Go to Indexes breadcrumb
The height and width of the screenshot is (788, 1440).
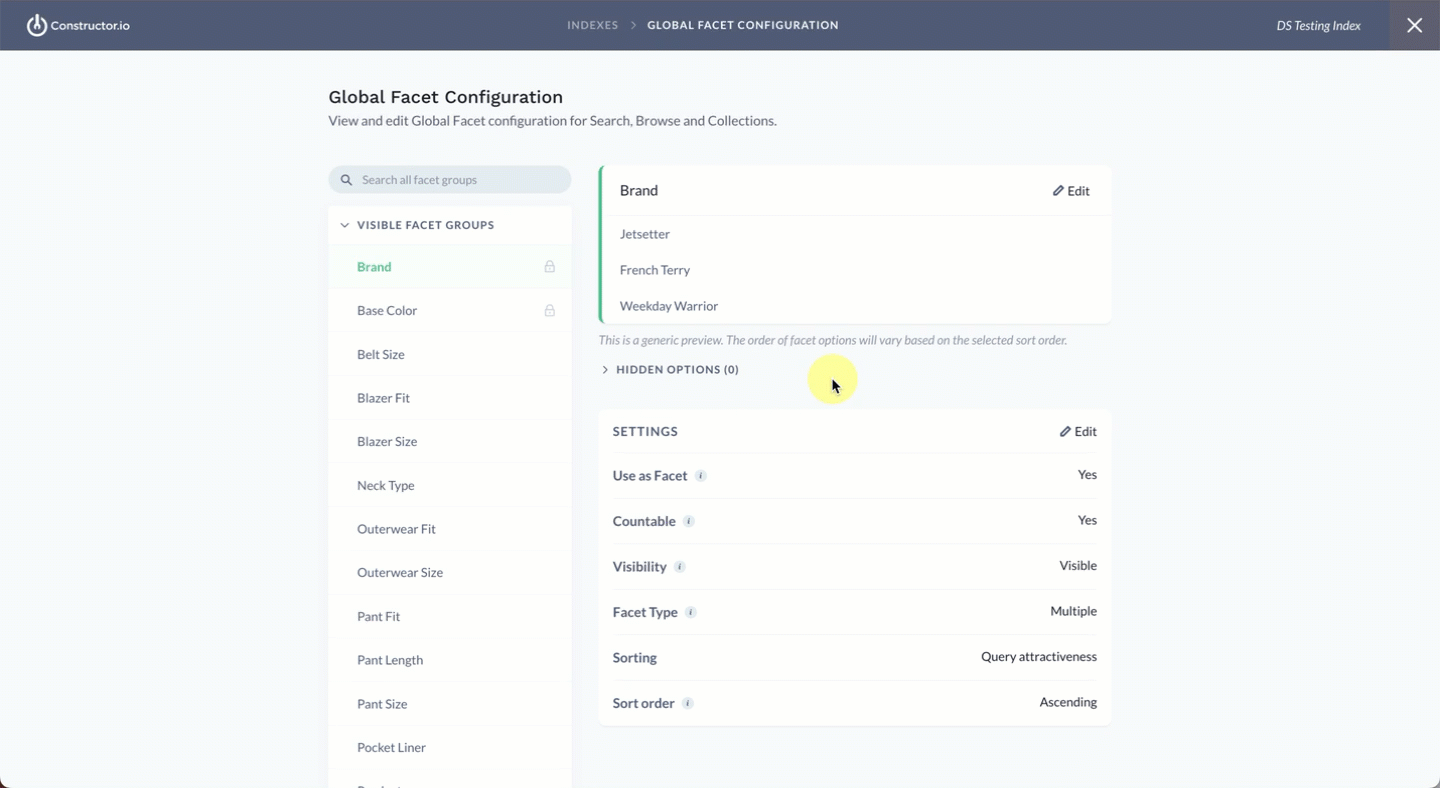(593, 25)
